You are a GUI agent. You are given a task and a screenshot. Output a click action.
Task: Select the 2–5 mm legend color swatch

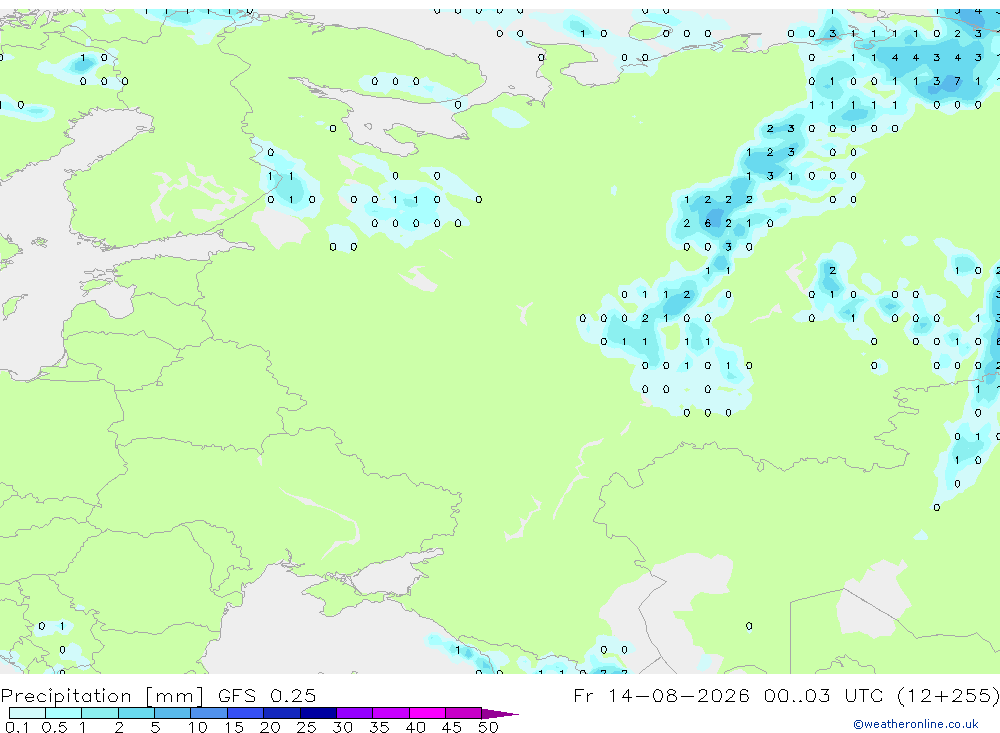136,713
